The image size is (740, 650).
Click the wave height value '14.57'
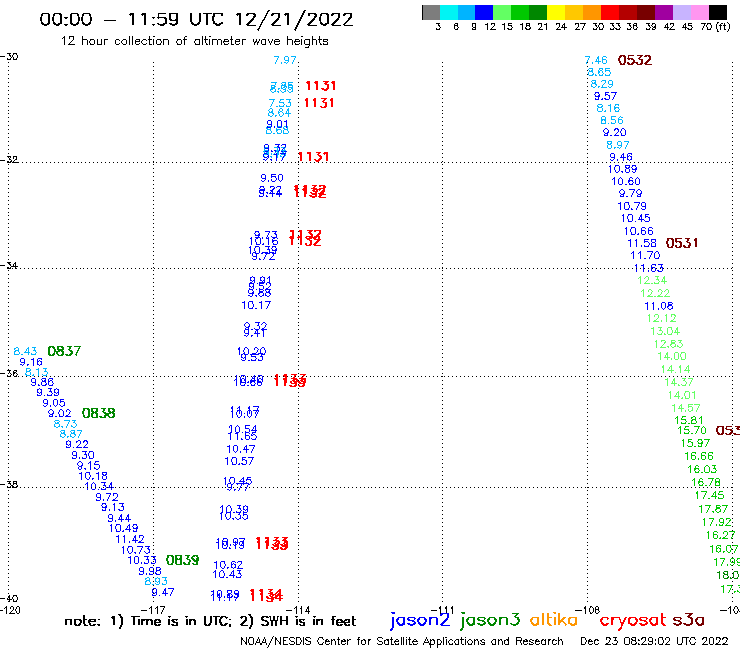tap(686, 408)
